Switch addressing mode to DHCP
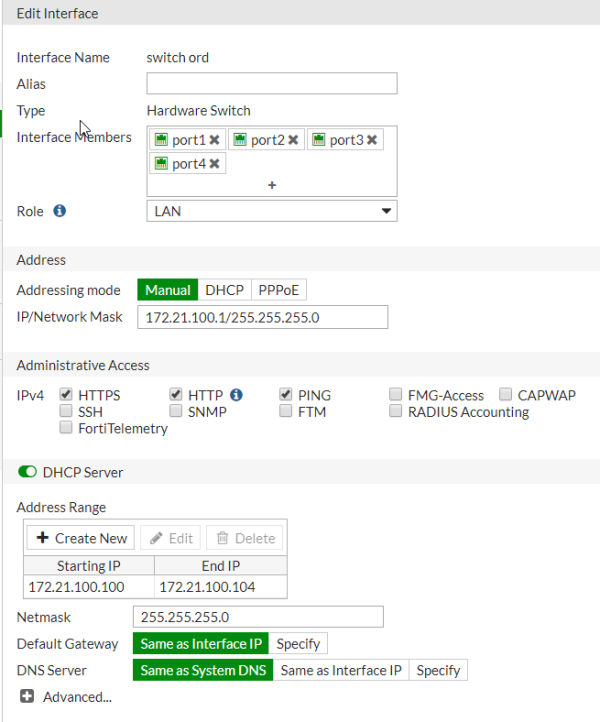The height and width of the screenshot is (722, 600). click(x=224, y=290)
